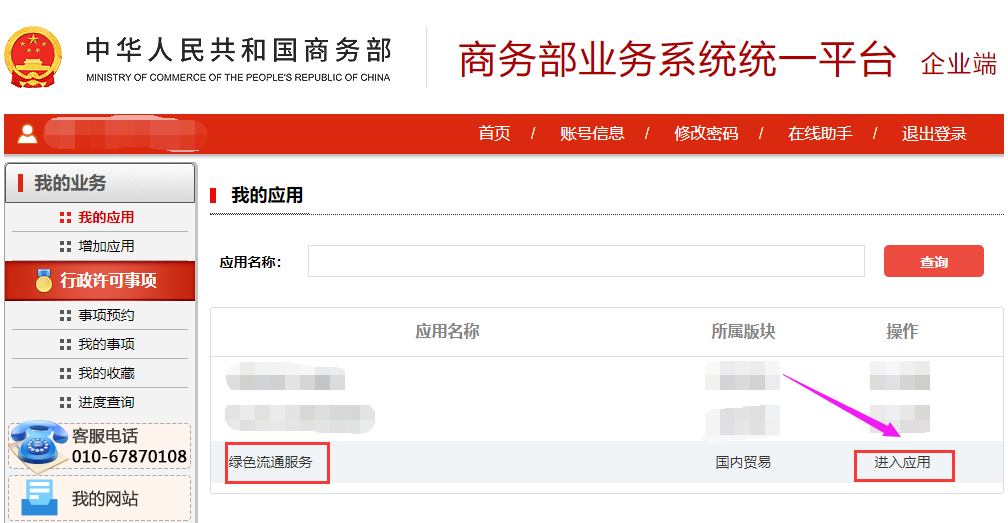Click the 操作 column header
The height and width of the screenshot is (523, 1008).
pyautogui.click(x=902, y=332)
